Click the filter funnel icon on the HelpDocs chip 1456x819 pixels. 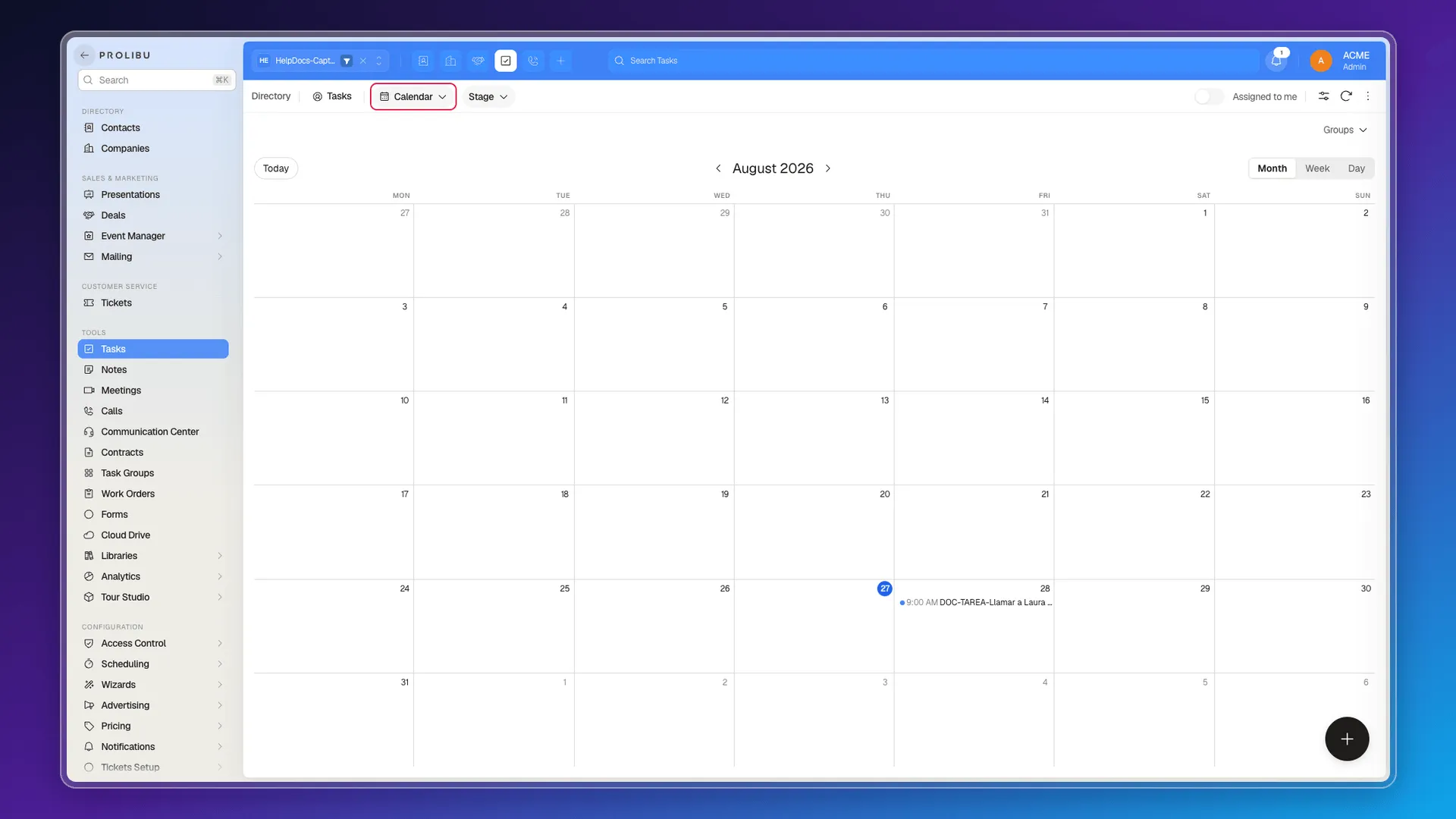pyautogui.click(x=347, y=61)
